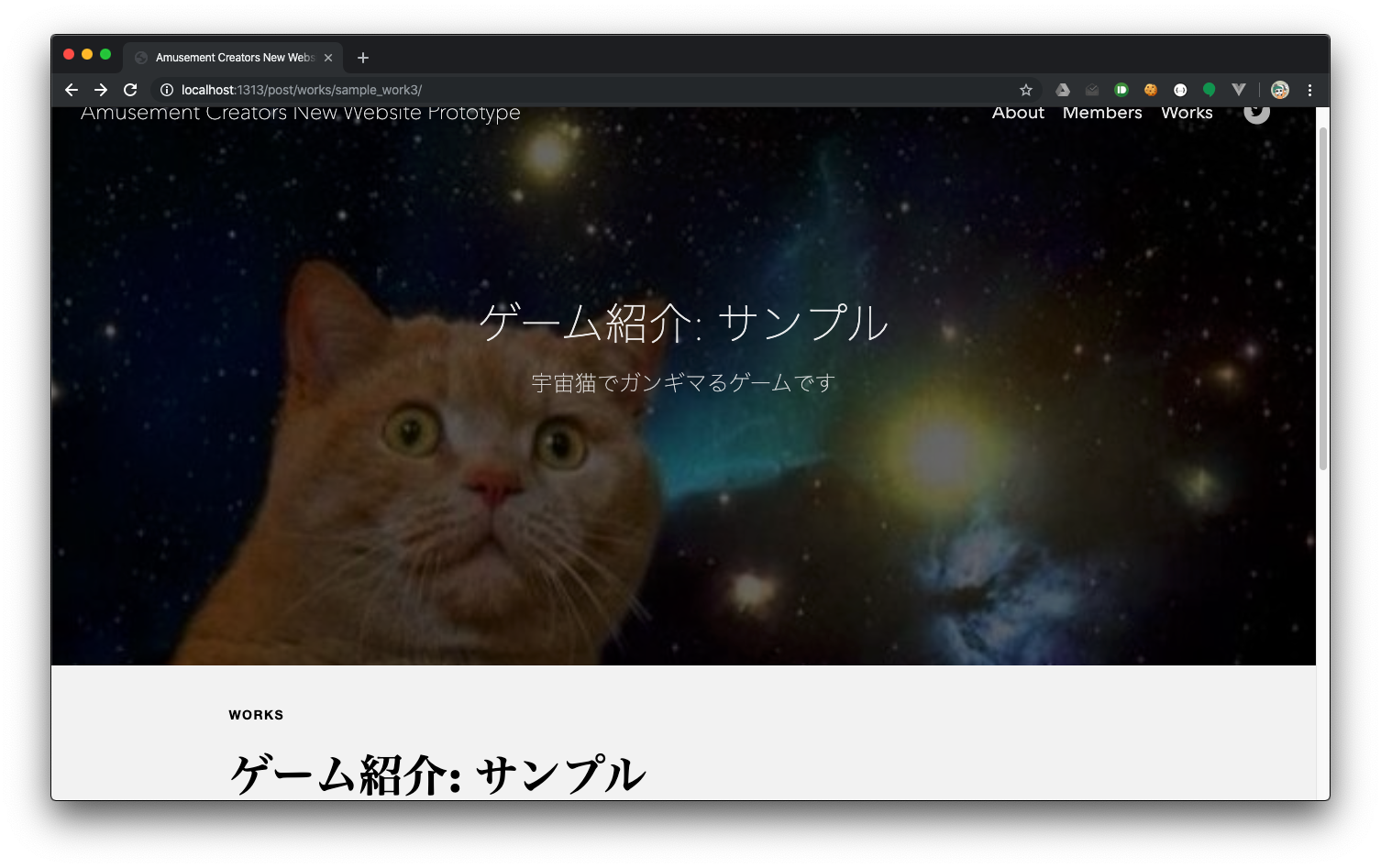Open the mail checker extension
The image size is (1381, 868).
click(1092, 90)
